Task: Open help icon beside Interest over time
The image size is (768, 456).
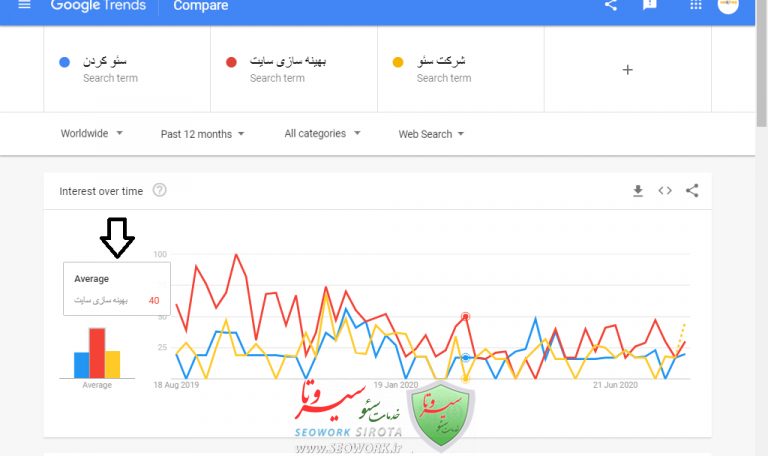Action: point(159,191)
